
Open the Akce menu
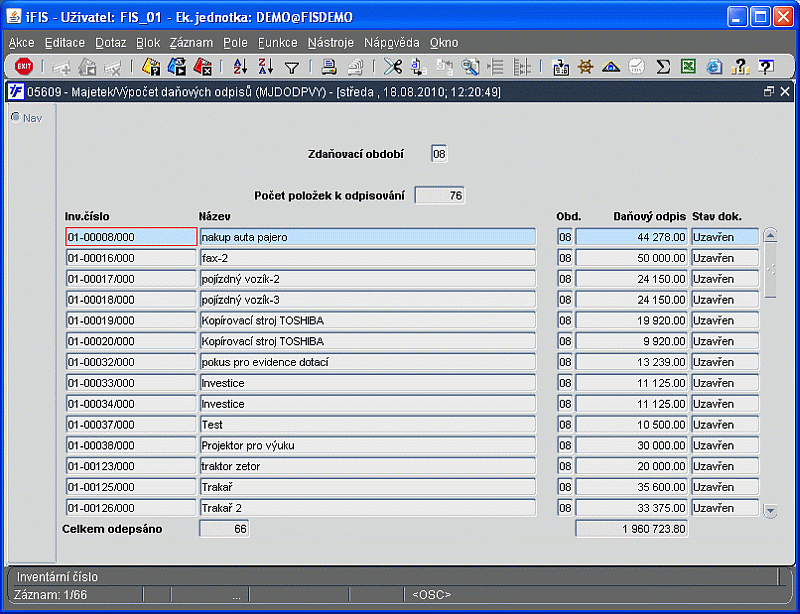click(x=21, y=42)
